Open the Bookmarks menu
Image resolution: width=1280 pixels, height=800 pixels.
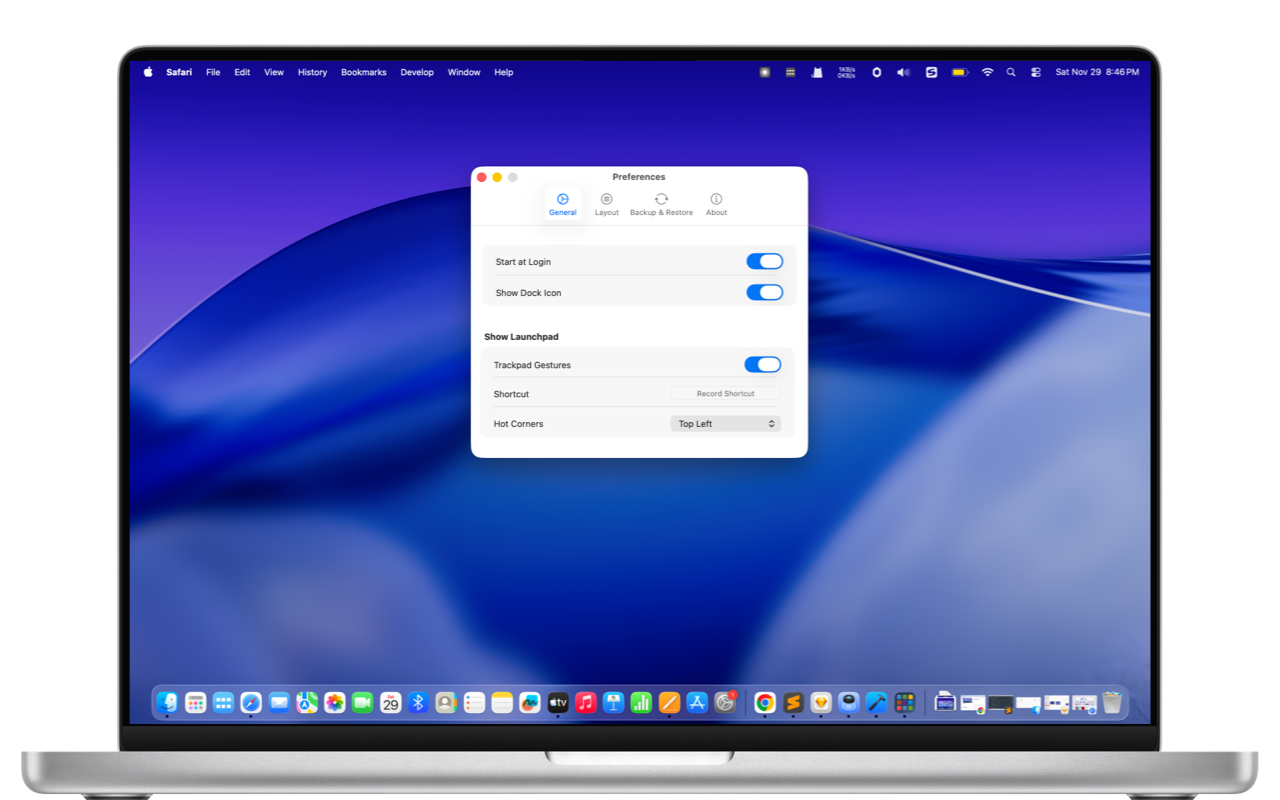click(x=363, y=72)
